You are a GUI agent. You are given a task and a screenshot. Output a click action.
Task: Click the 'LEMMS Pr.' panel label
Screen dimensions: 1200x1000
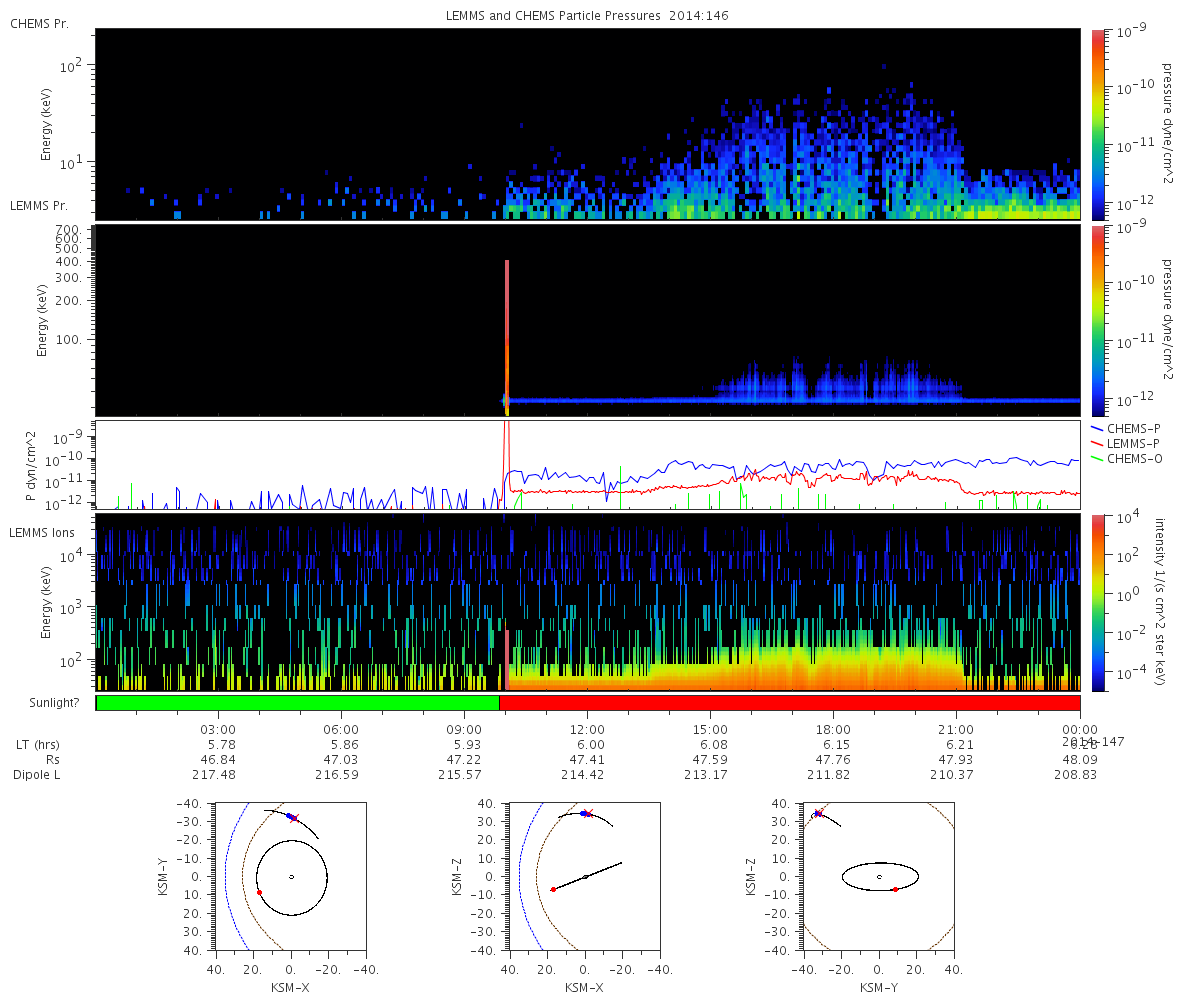coord(40,205)
